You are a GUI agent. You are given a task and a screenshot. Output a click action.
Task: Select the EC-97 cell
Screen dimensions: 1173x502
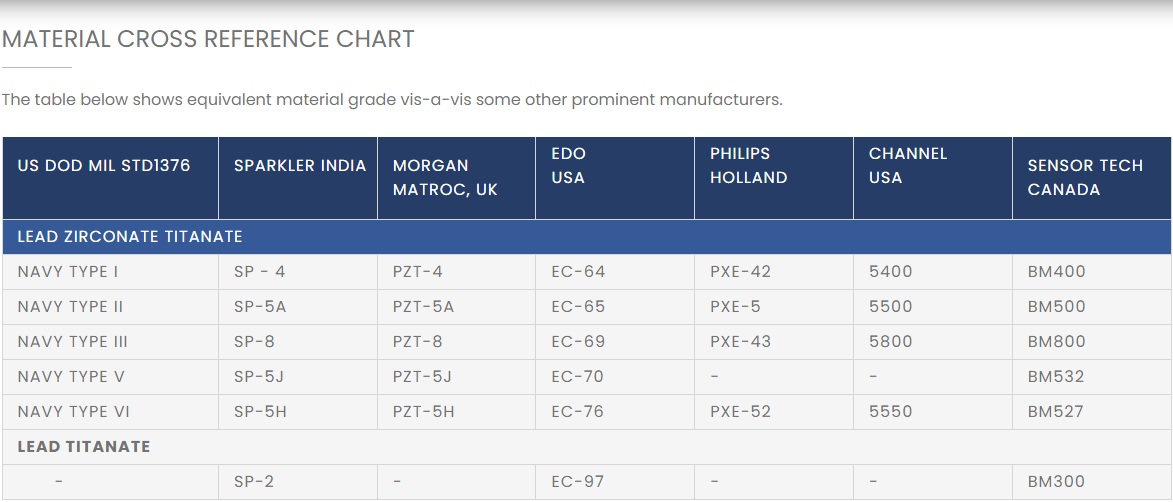pyautogui.click(x=578, y=482)
